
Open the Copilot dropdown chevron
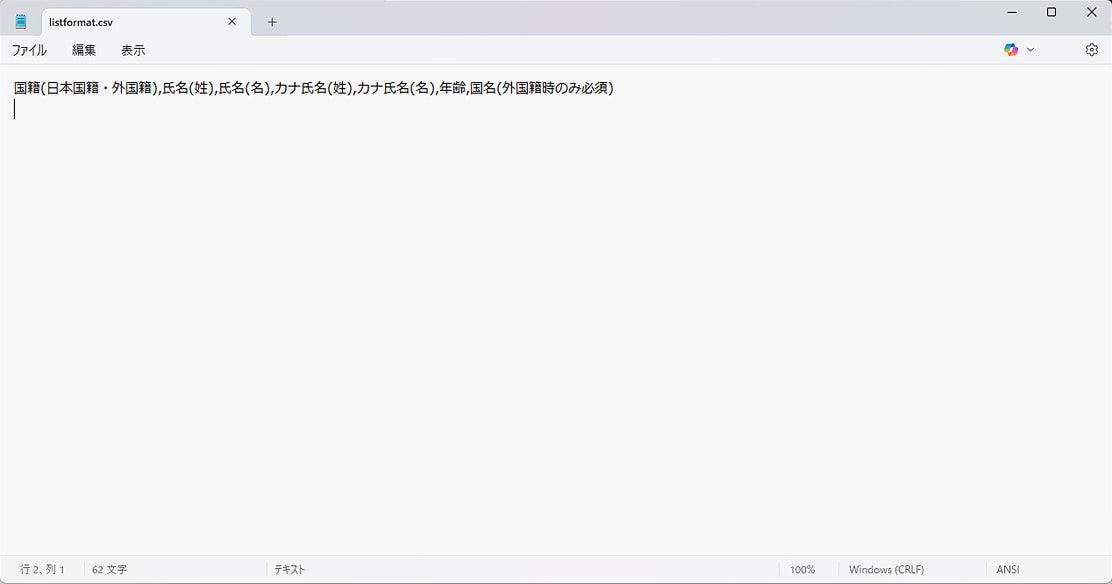coord(1028,49)
